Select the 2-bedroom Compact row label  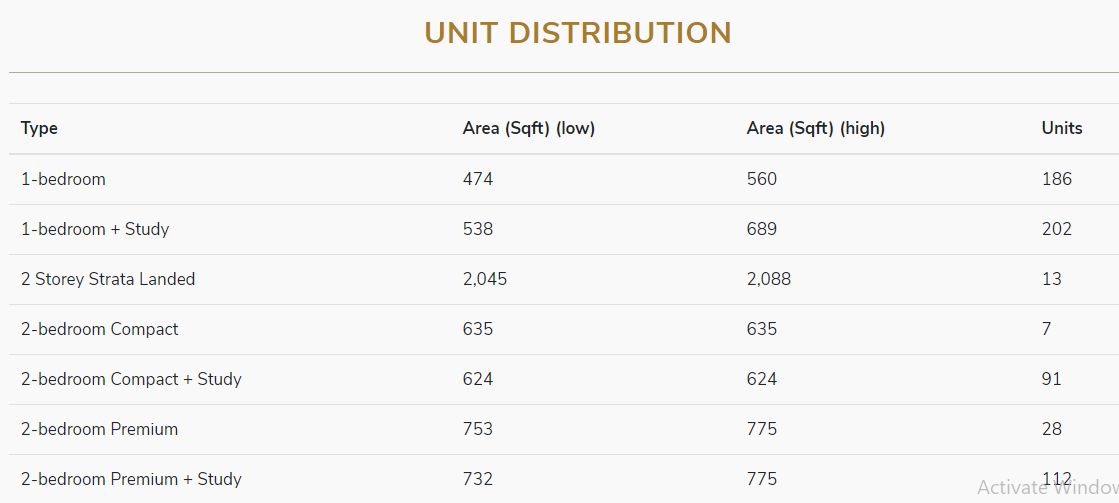tap(100, 329)
